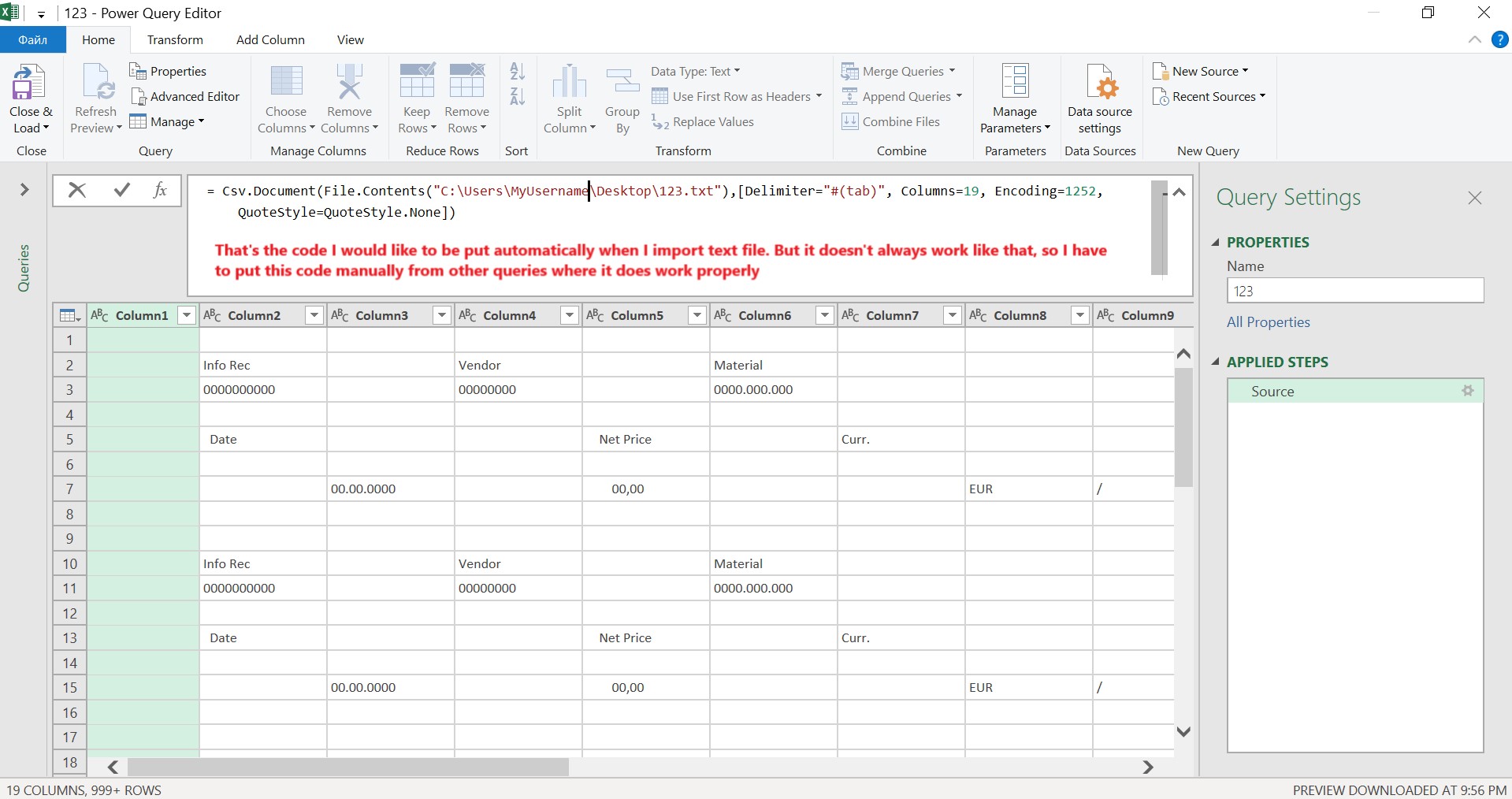
Task: Sort the column ascending (A-Z)
Action: [517, 71]
